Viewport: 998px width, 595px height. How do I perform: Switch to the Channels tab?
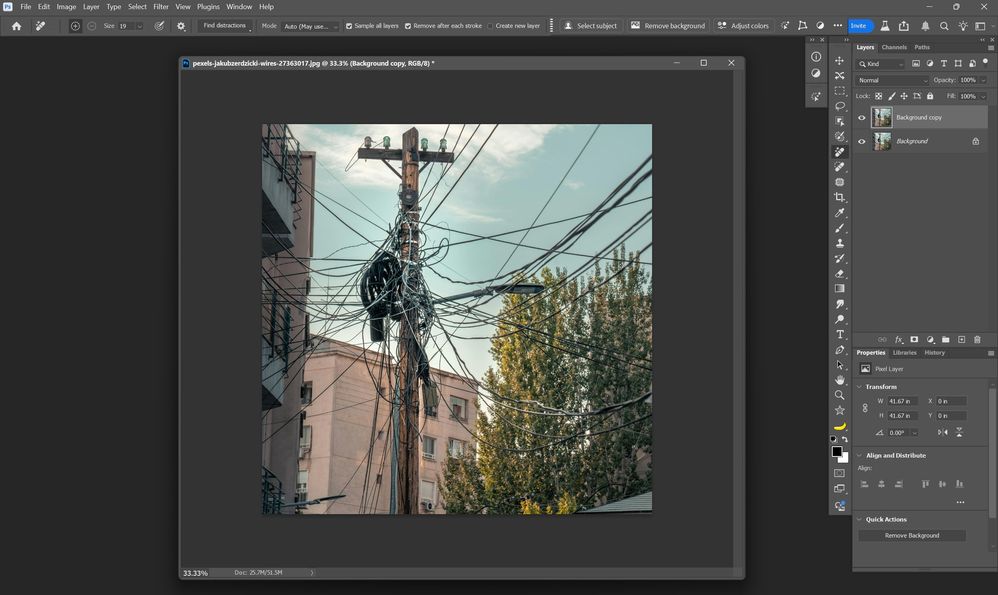click(x=894, y=47)
